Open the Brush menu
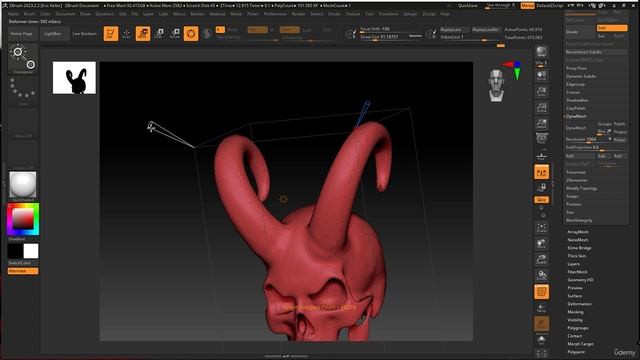640x360 pixels. 29,14
